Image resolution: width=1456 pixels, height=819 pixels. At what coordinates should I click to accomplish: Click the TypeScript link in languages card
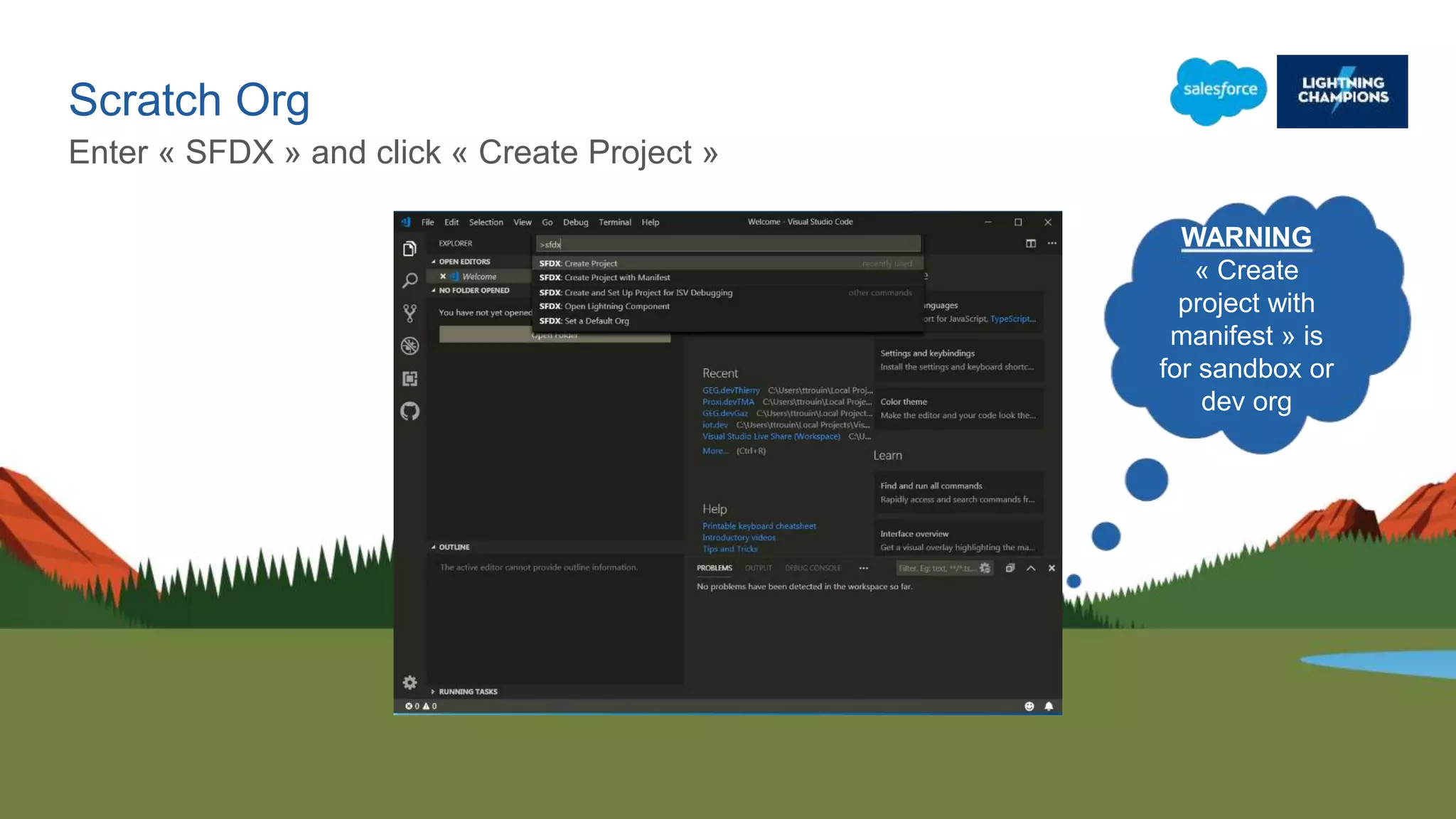click(x=1012, y=318)
